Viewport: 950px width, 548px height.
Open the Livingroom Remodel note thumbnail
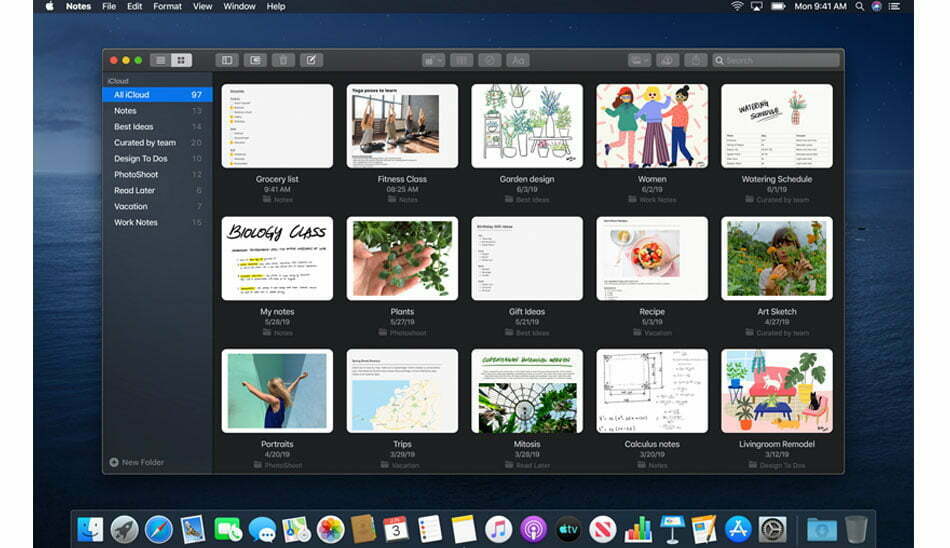coord(777,391)
